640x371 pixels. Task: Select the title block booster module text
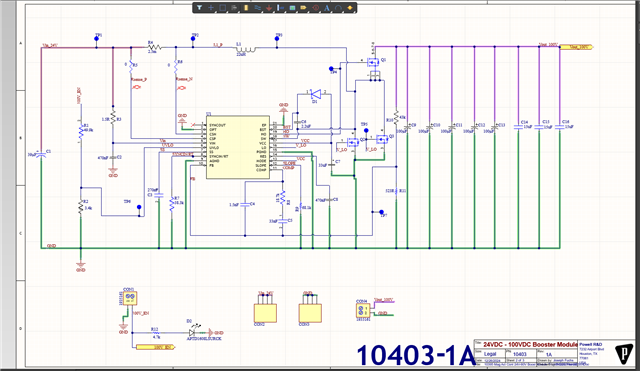click(x=530, y=344)
